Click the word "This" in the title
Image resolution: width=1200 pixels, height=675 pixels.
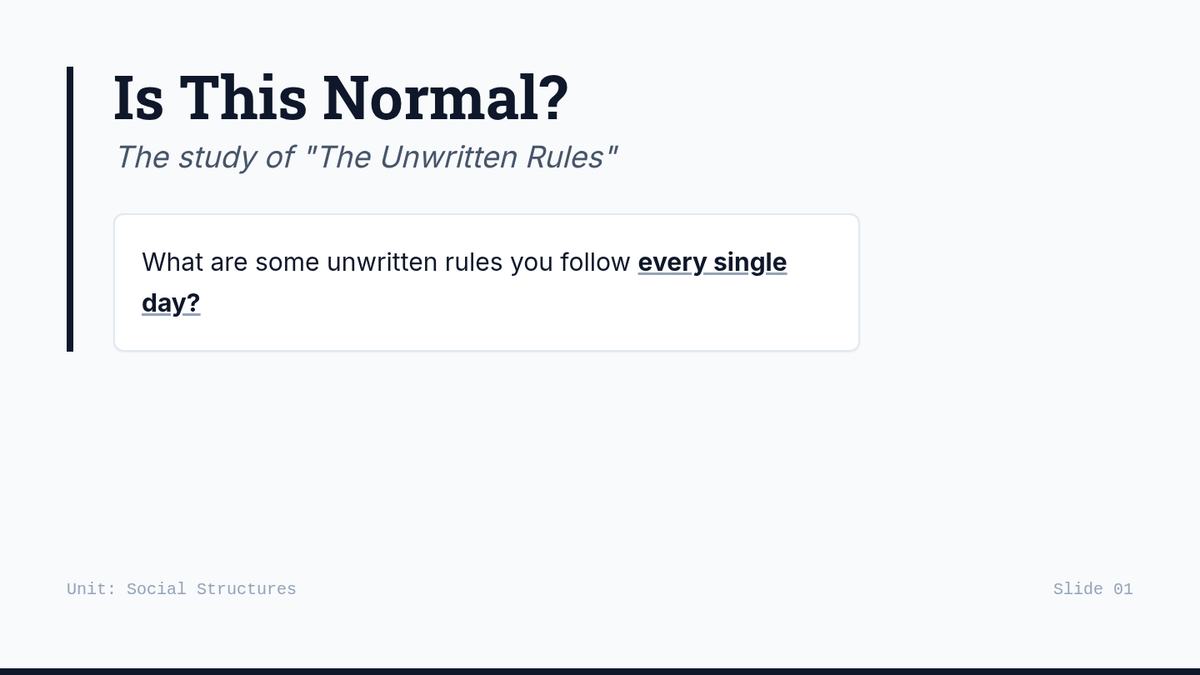tap(244, 98)
